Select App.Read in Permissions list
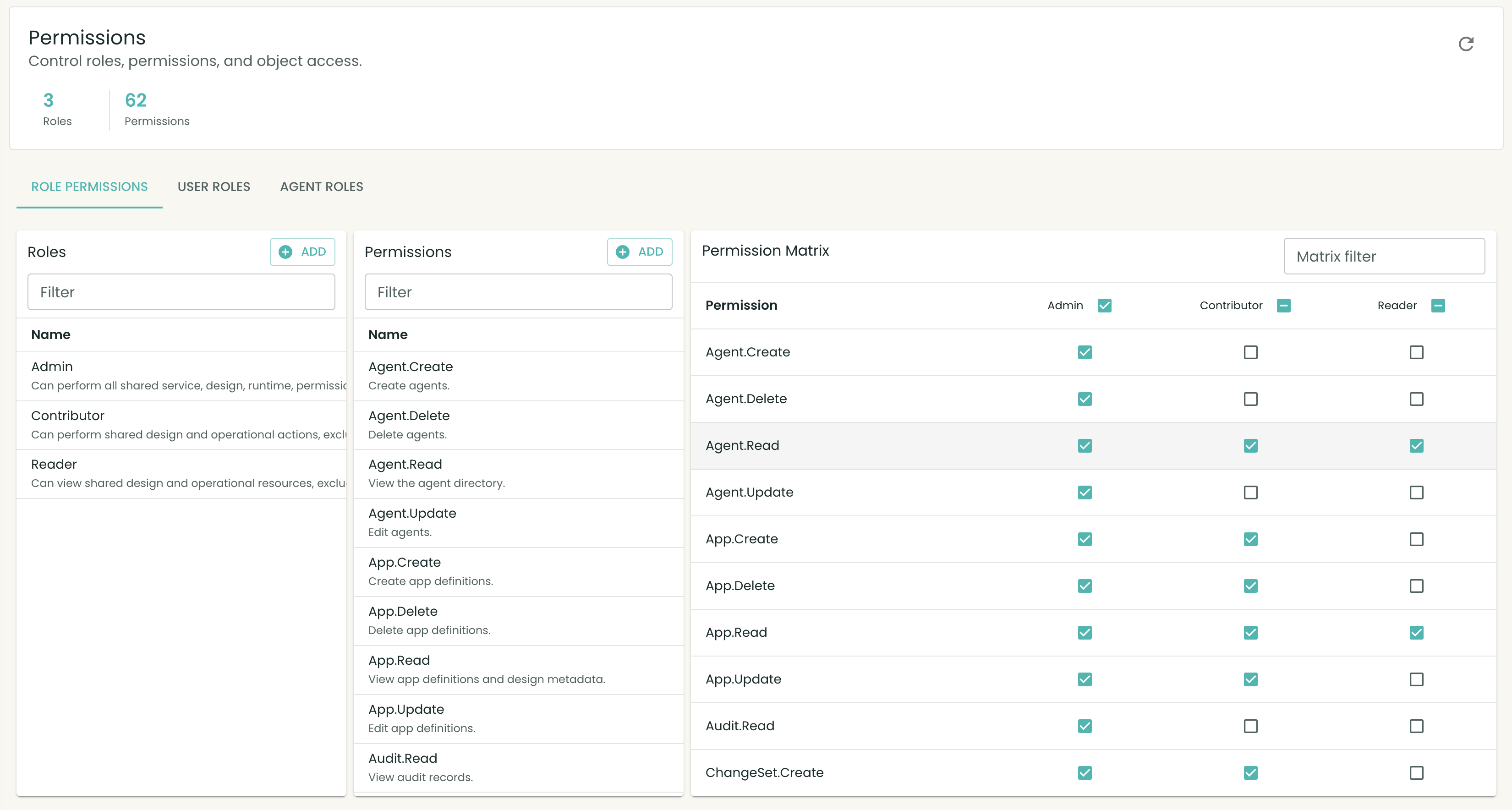This screenshot has width=1512, height=810. tap(518, 670)
